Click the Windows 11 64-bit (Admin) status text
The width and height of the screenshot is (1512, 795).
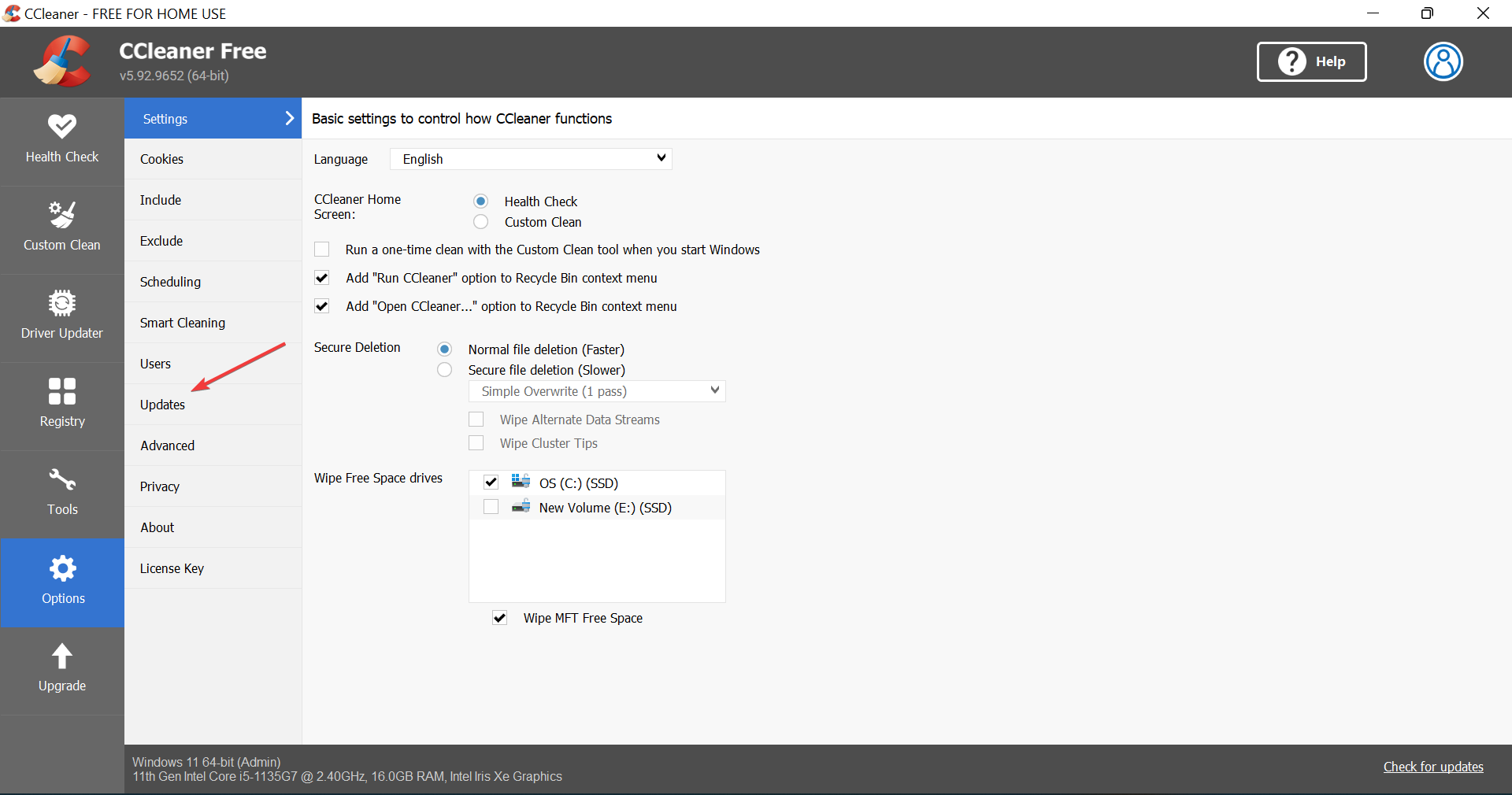point(206,762)
